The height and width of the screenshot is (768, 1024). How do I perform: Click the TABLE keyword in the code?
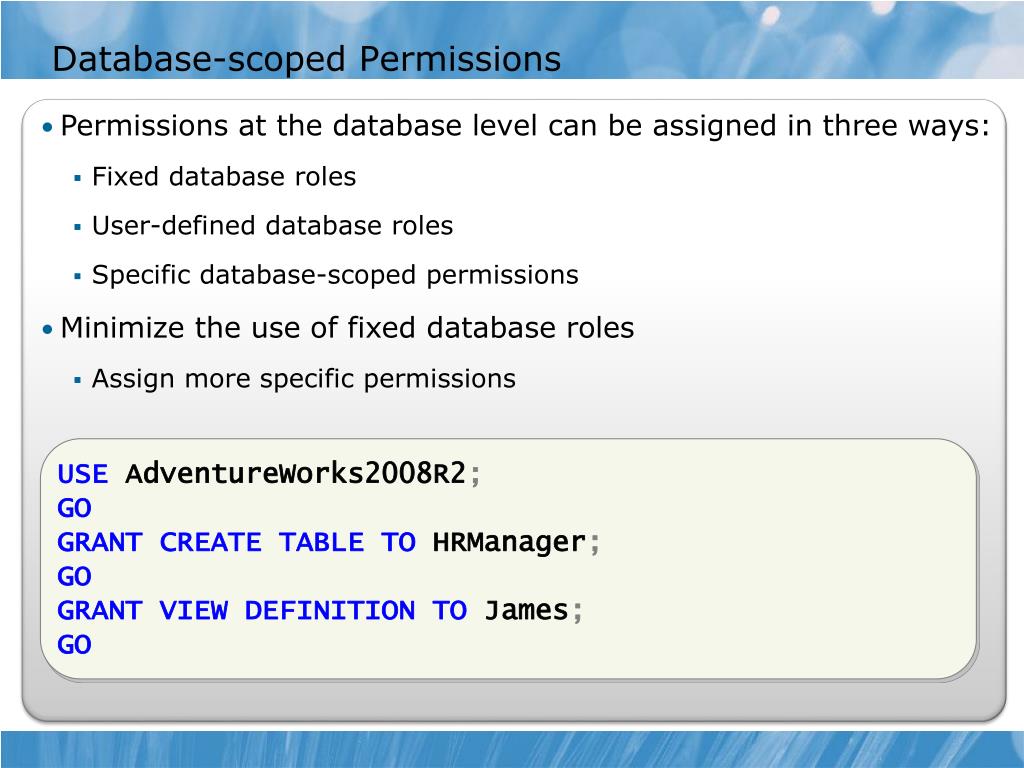[321, 543]
